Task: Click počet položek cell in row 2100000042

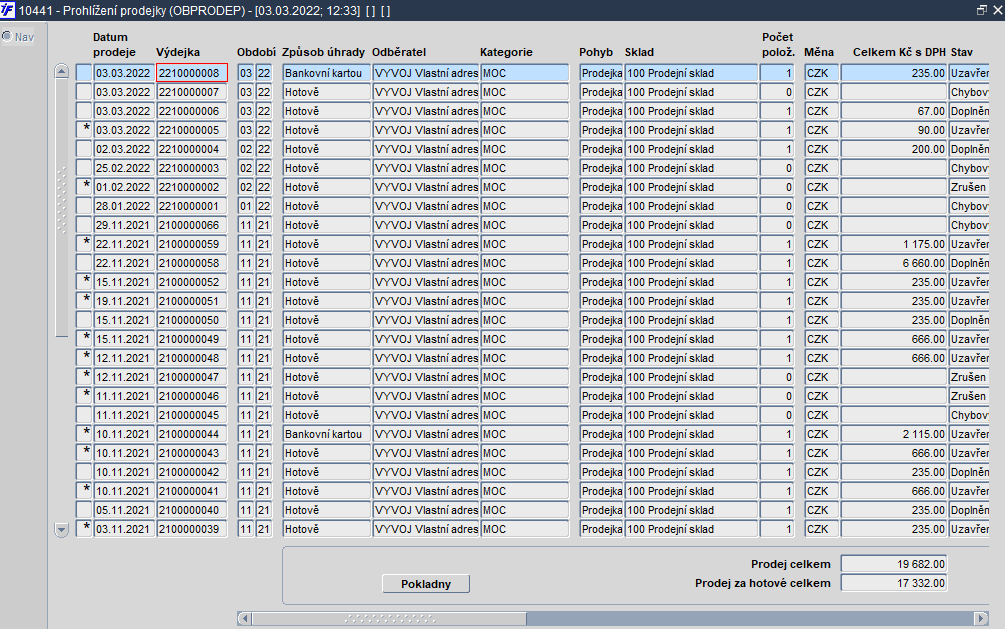Action: [777, 472]
